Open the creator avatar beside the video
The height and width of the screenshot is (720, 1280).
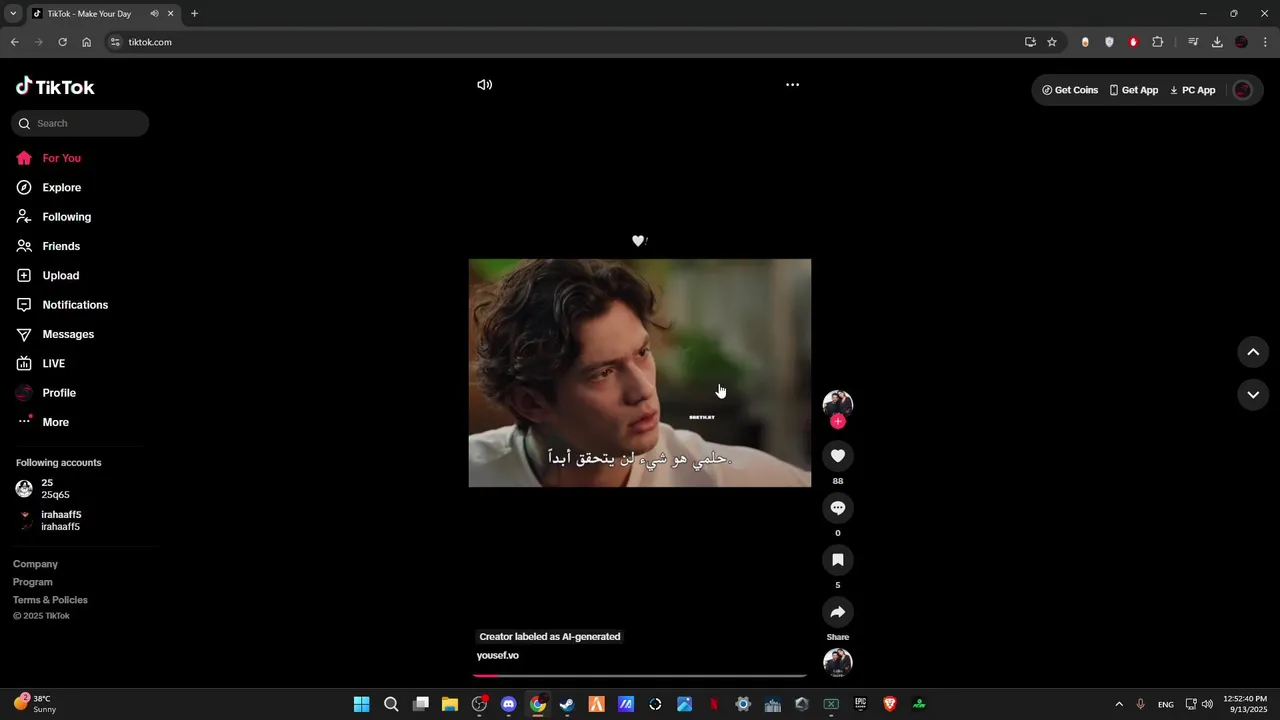[838, 404]
